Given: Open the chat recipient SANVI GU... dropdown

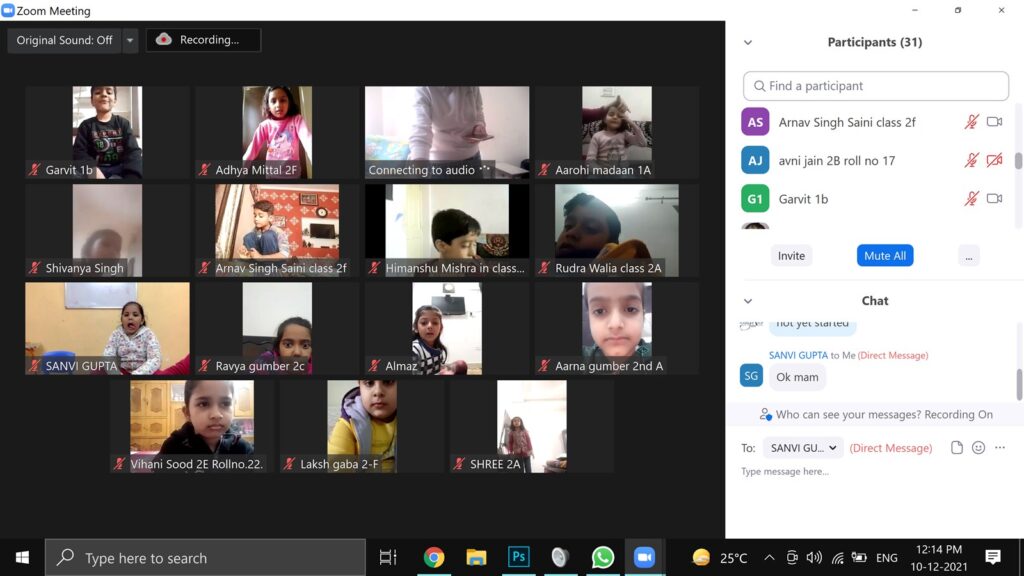Looking at the screenshot, I should (x=803, y=448).
